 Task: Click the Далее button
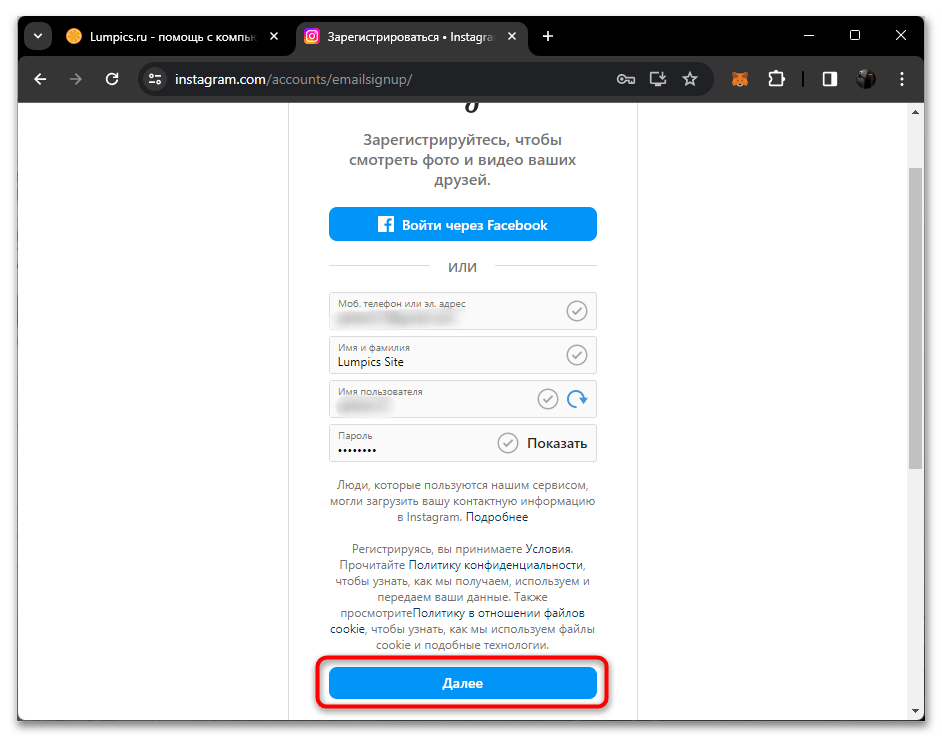tap(463, 683)
